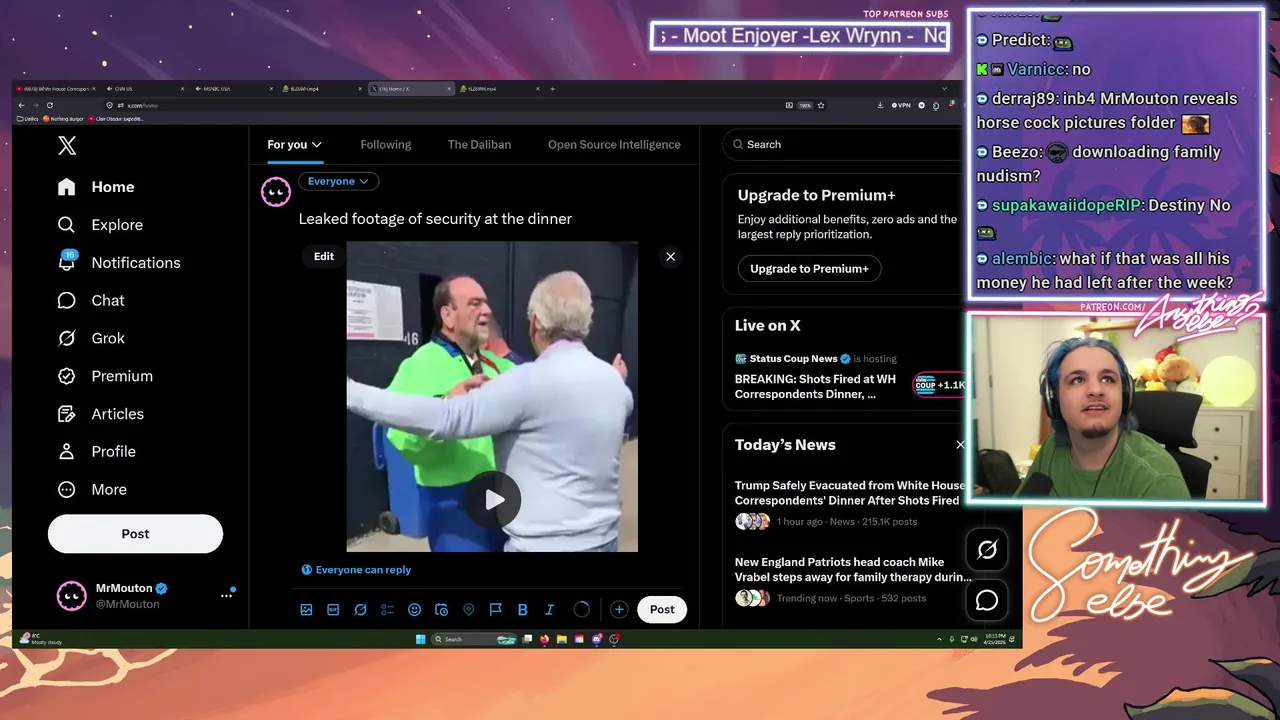1280x720 pixels.
Task: Open emoji picker in composer
Action: coord(414,610)
